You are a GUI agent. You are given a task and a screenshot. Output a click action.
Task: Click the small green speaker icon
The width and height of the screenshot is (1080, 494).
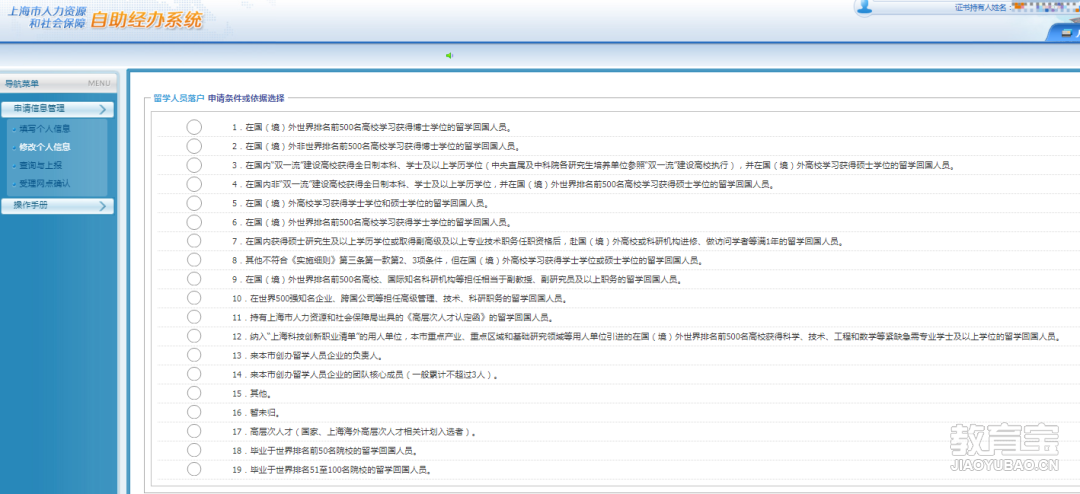450,55
